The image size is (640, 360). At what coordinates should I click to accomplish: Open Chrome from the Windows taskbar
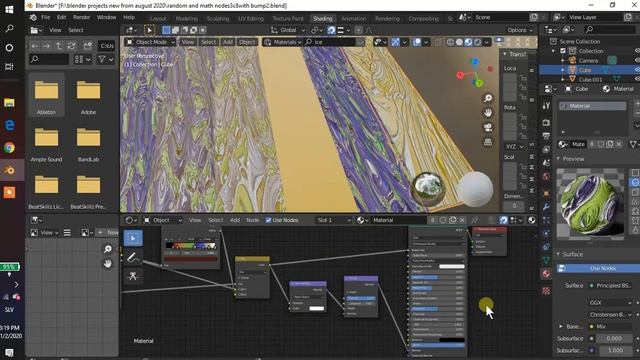9,147
